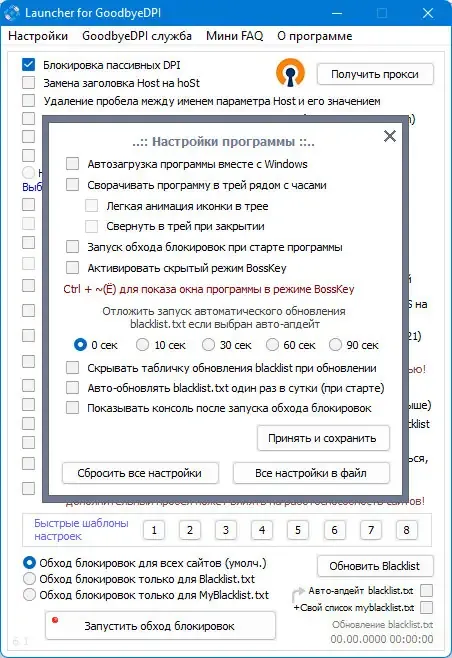The image size is (452, 658).
Task: Click the orange keyhole proxy icon
Action: tap(290, 73)
